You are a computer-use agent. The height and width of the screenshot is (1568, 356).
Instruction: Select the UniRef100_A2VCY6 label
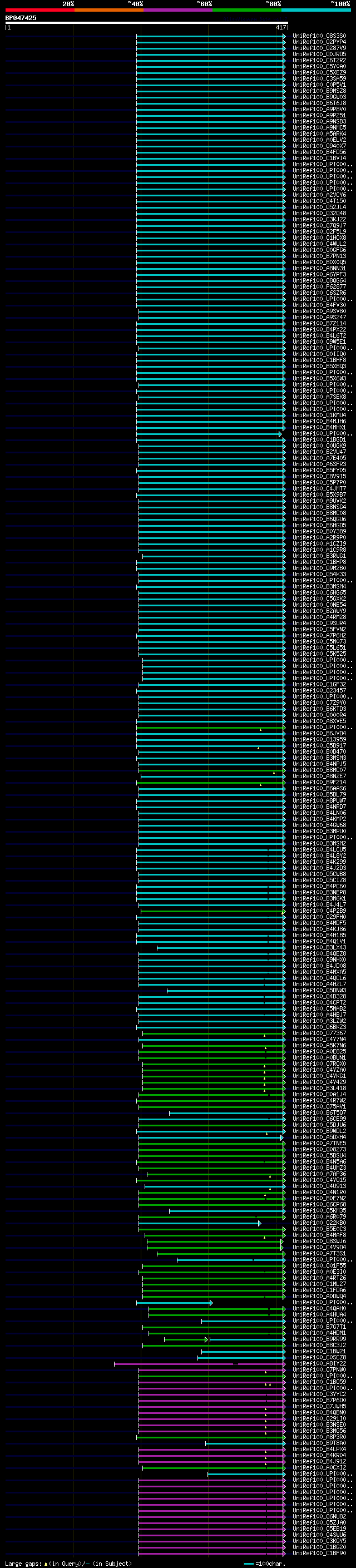point(319,195)
